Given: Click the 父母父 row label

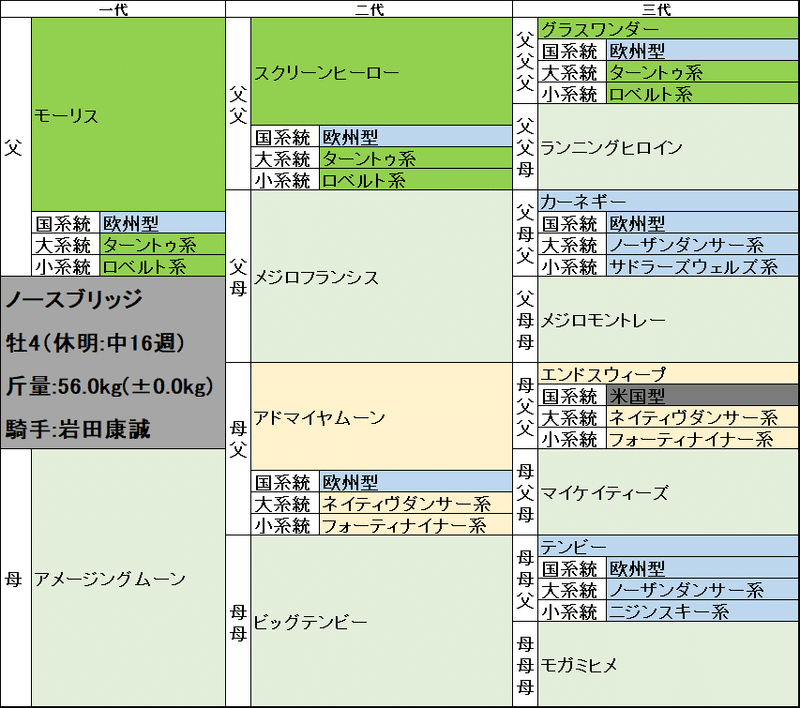Looking at the screenshot, I should pos(525,234).
